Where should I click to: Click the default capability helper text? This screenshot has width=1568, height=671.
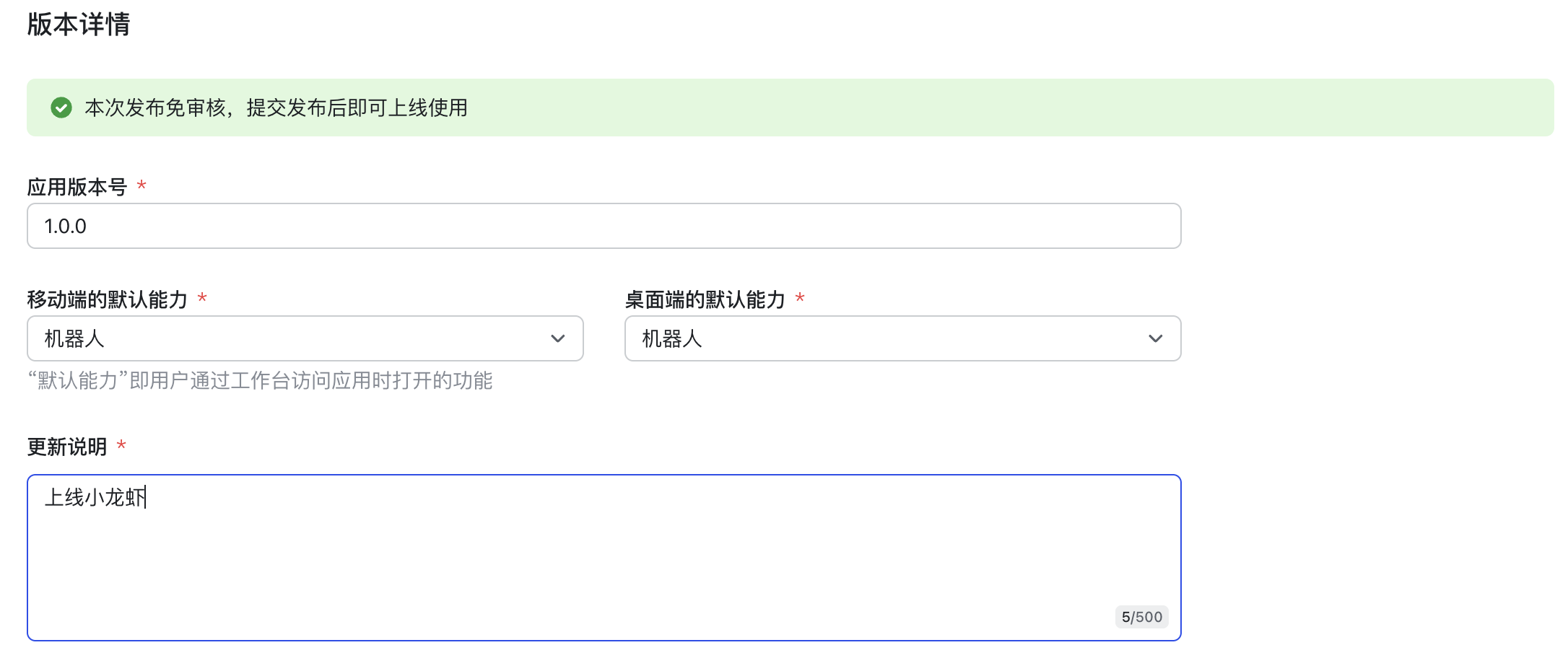(260, 382)
